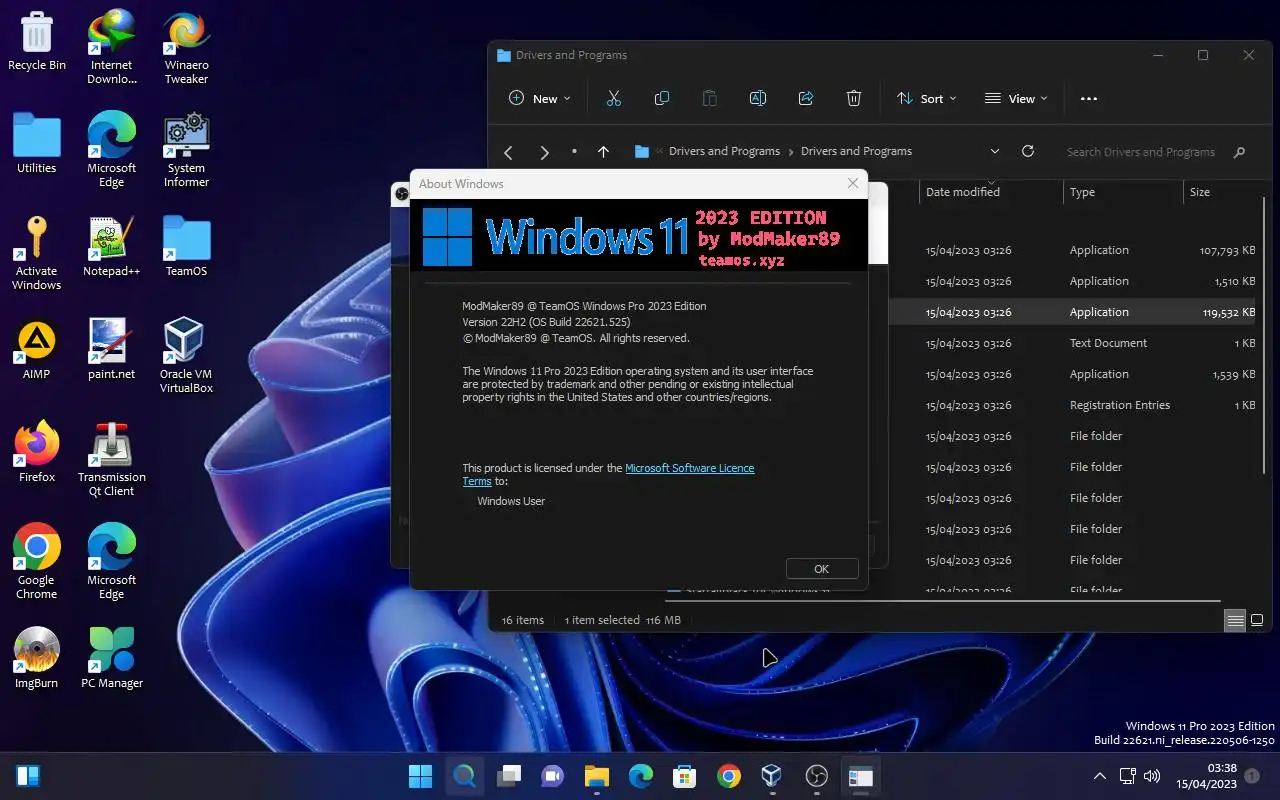Open File Explorer from the taskbar
This screenshot has height=800, width=1280.
pos(597,776)
